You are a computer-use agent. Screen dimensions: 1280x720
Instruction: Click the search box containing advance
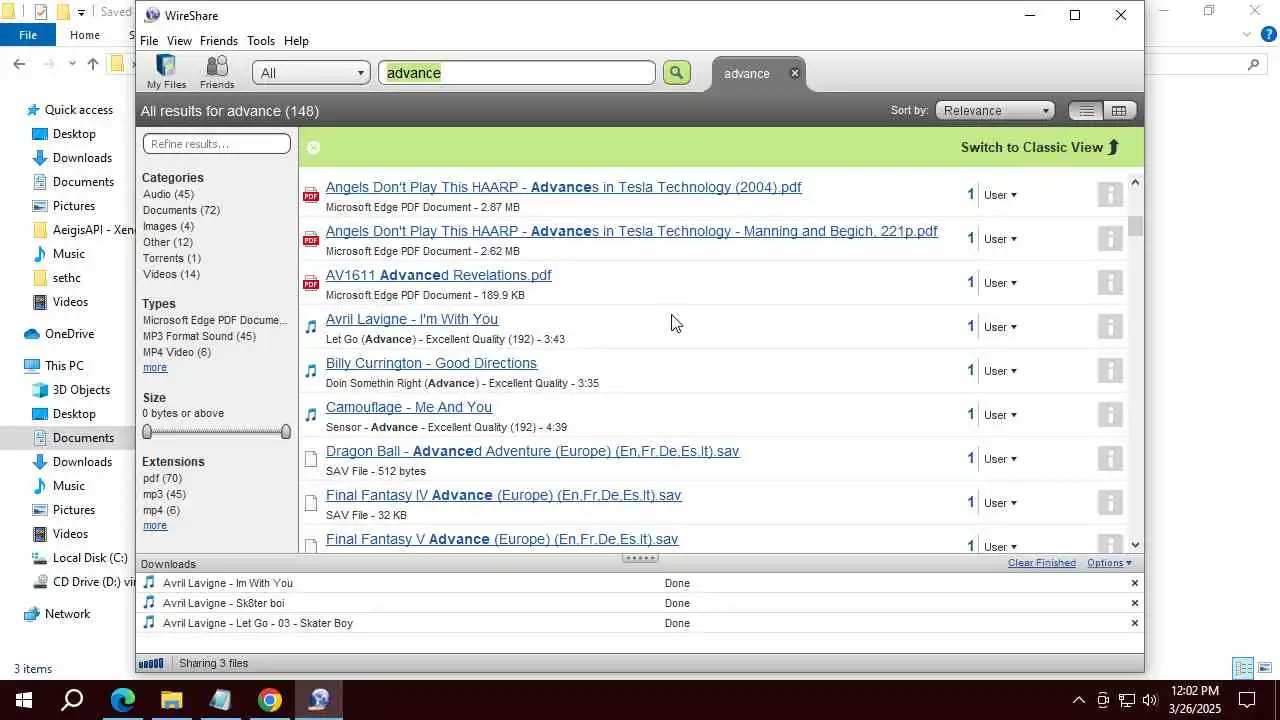coord(517,73)
